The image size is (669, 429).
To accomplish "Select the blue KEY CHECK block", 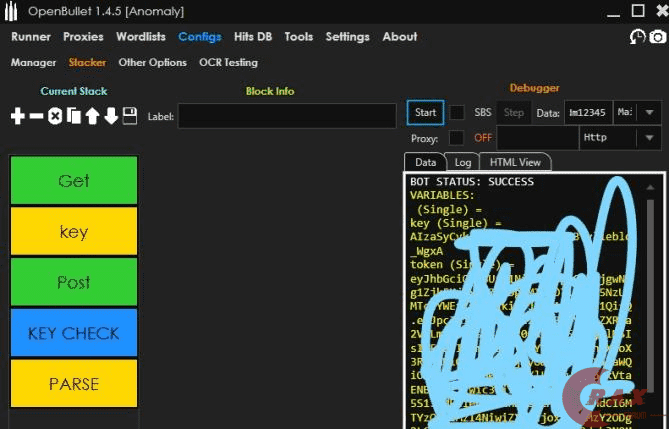I will pyautogui.click(x=74, y=333).
